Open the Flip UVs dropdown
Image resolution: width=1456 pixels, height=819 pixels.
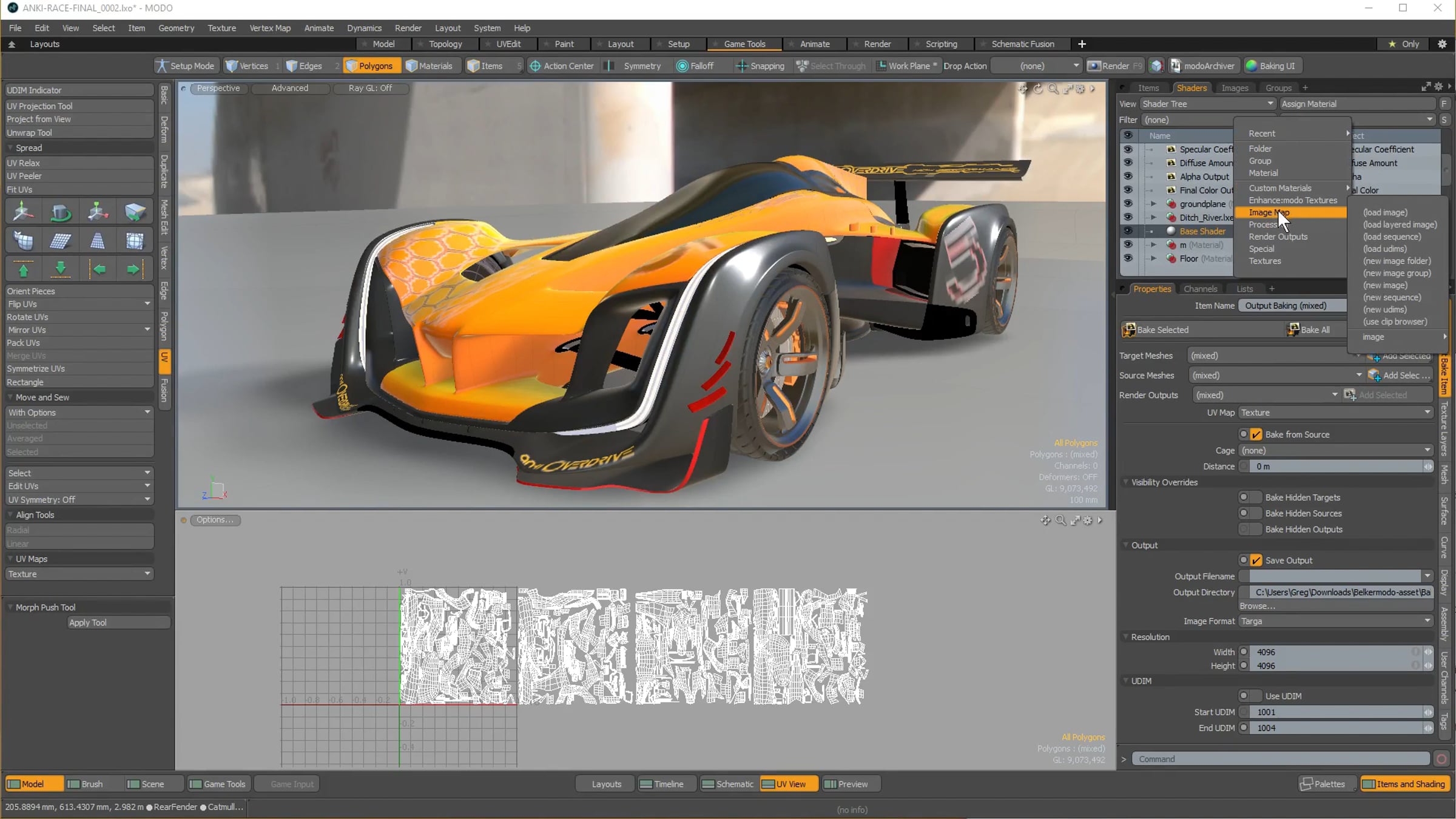click(79, 304)
